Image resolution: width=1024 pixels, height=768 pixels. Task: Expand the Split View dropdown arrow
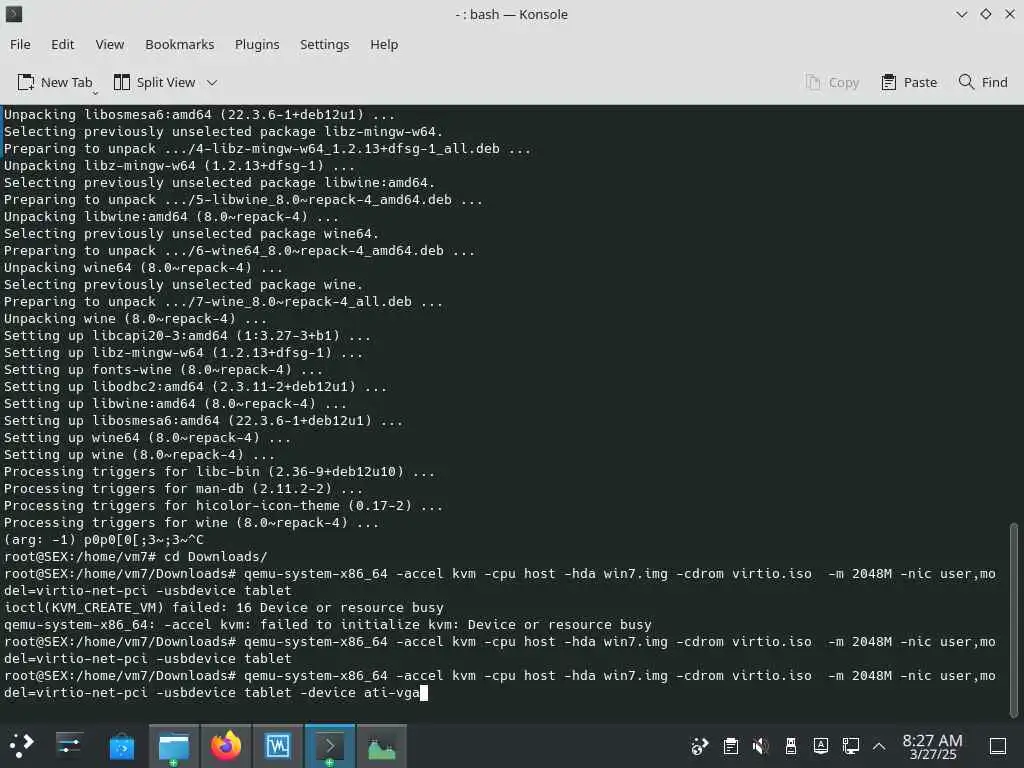click(212, 83)
